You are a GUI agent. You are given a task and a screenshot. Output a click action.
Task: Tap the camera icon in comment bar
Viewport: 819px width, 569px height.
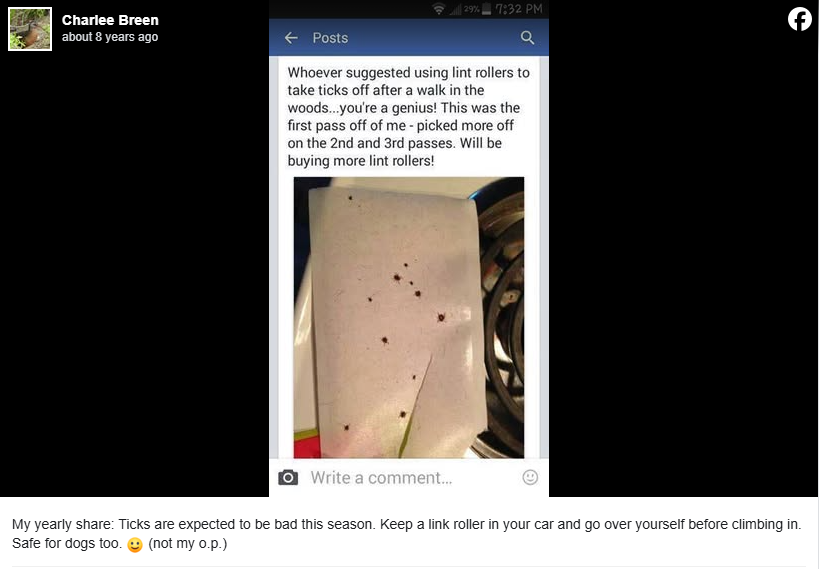[x=288, y=478]
